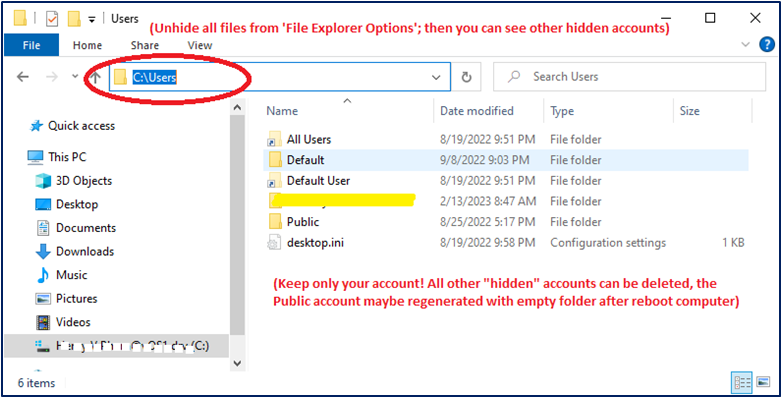Screen dimensions: 781x399
Task: Expand the recent locations dropdown arrow
Action: point(75,77)
